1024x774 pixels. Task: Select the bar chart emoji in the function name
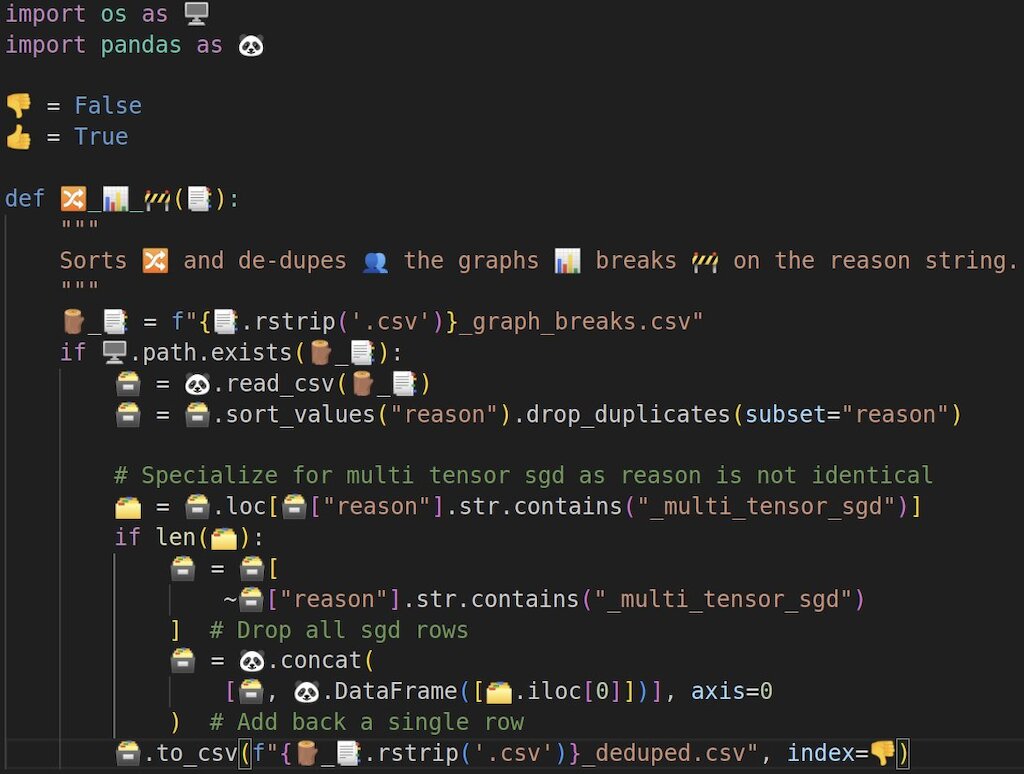[x=115, y=199]
